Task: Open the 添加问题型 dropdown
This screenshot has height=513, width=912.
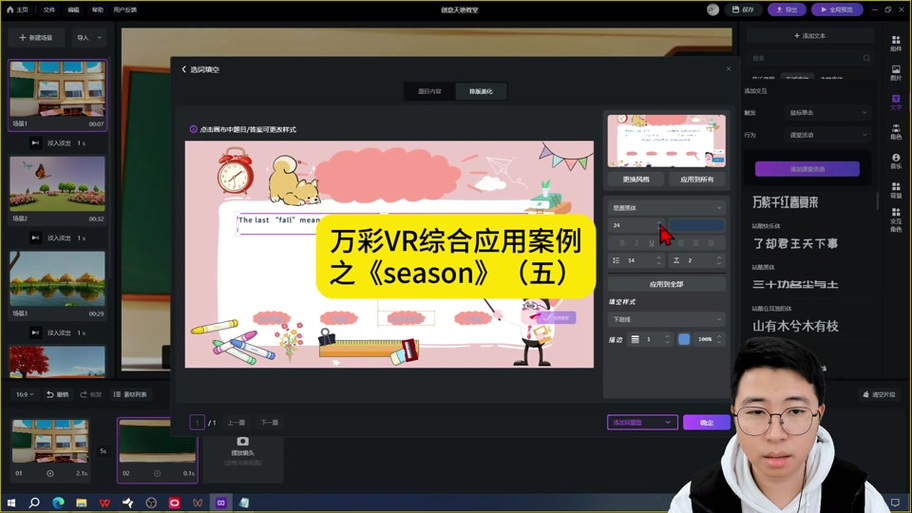Action: (643, 422)
